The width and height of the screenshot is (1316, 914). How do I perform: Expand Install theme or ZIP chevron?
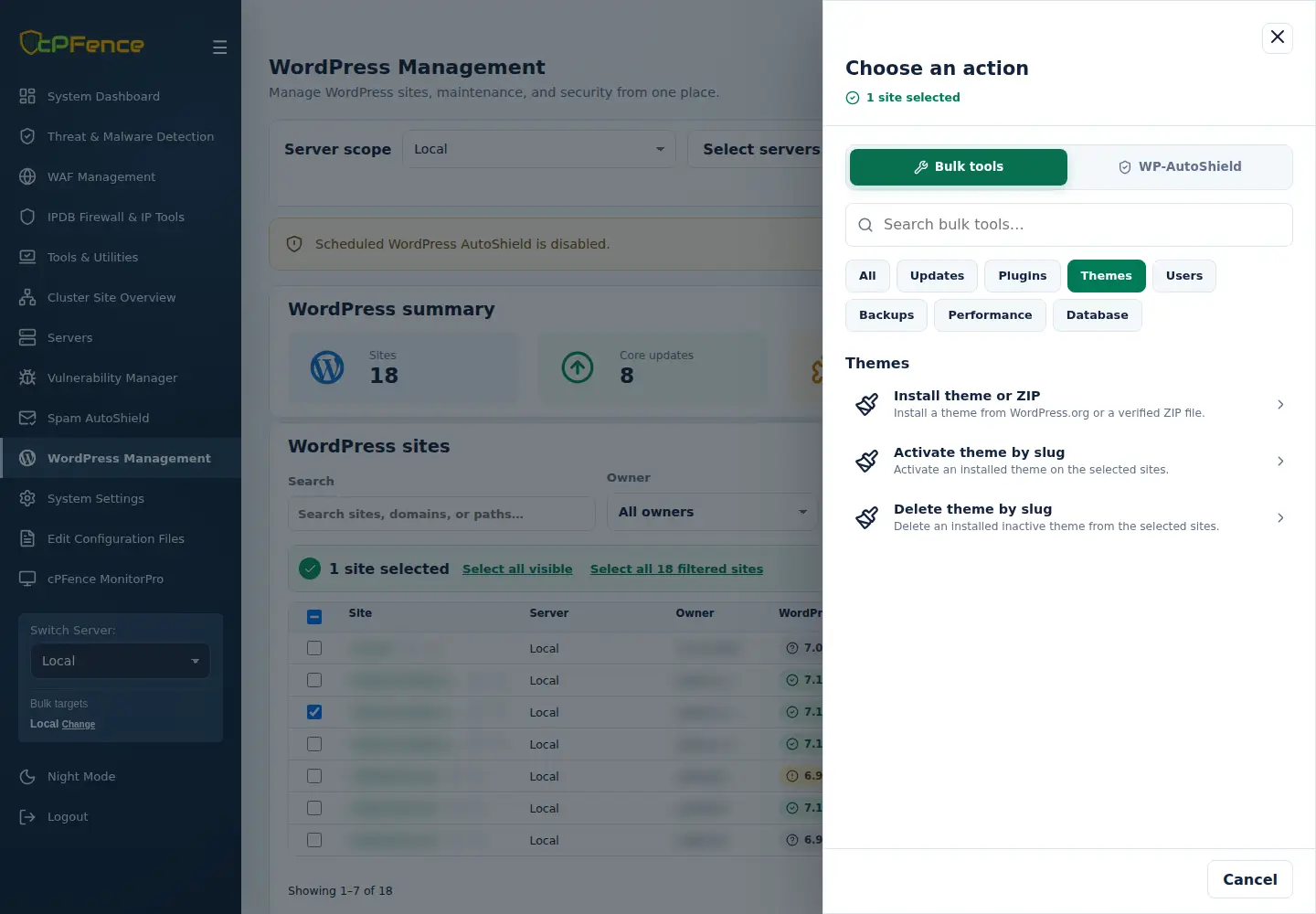[x=1280, y=404]
